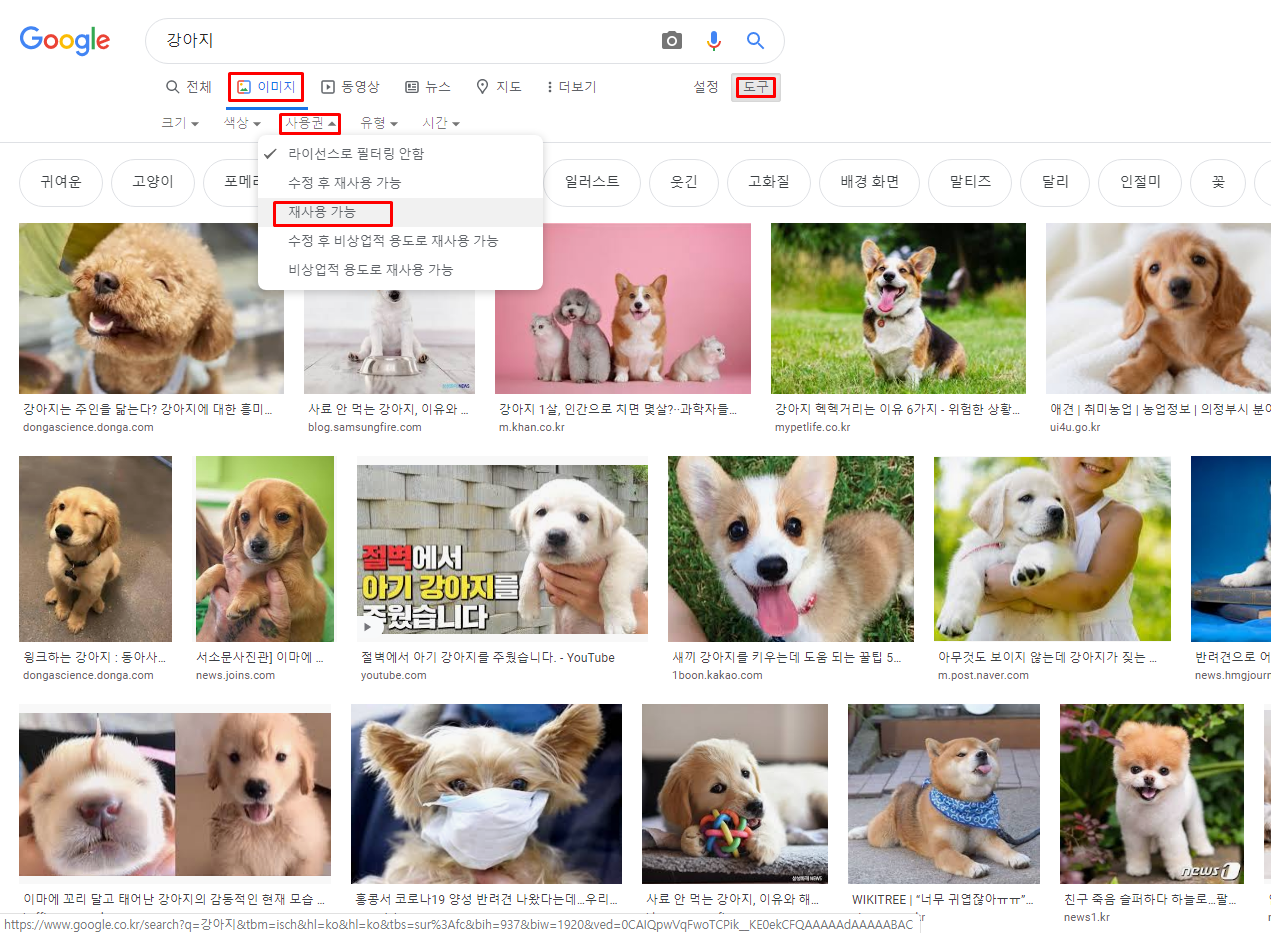Image resolution: width=1271 pixels, height=933 pixels.
Task: Open 설정 settings link
Action: point(706,87)
